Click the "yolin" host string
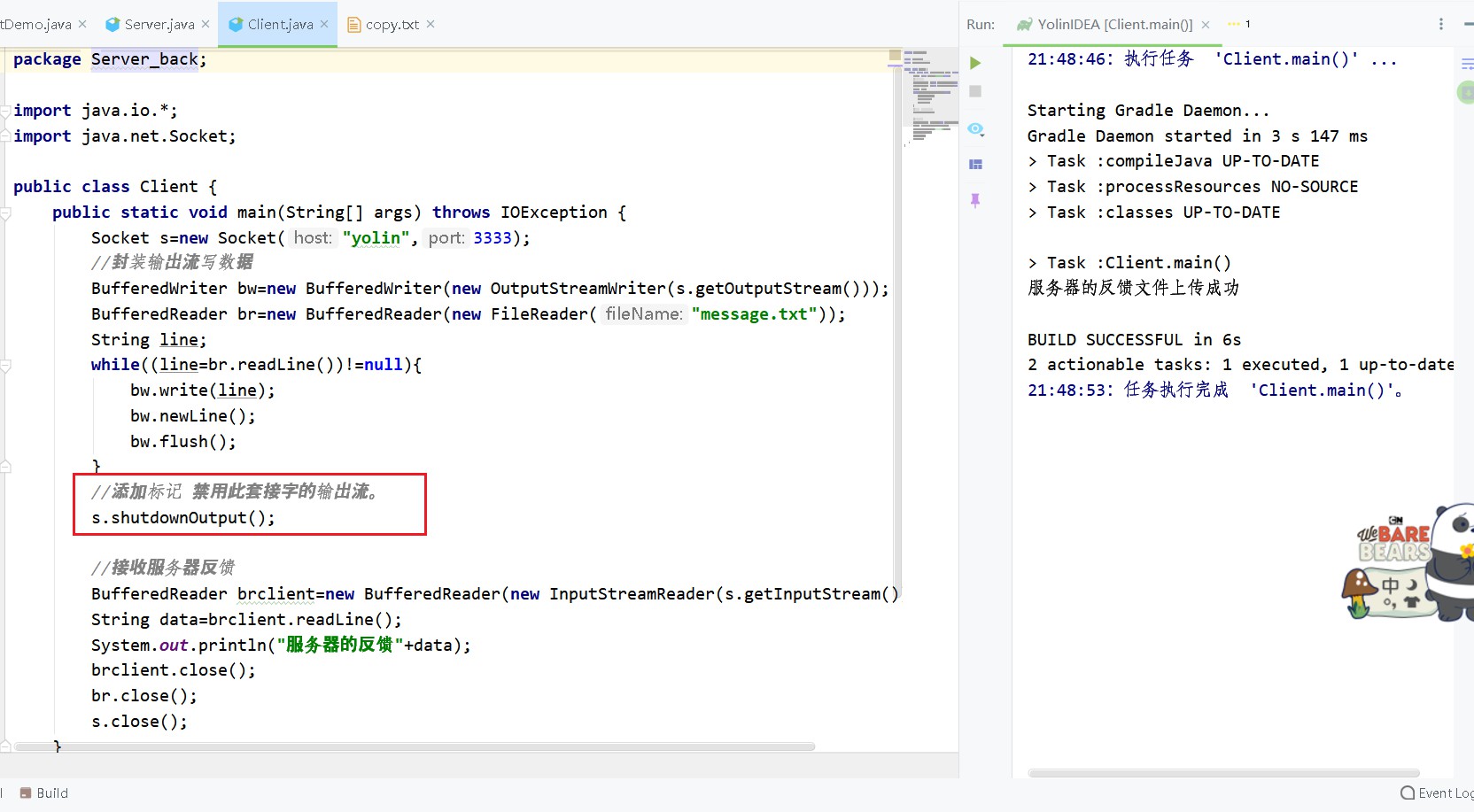The image size is (1474, 812). tap(376, 238)
